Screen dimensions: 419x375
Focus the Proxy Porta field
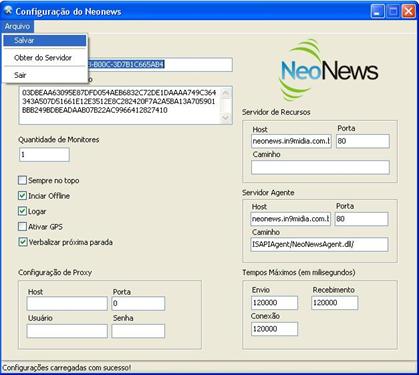(138, 304)
